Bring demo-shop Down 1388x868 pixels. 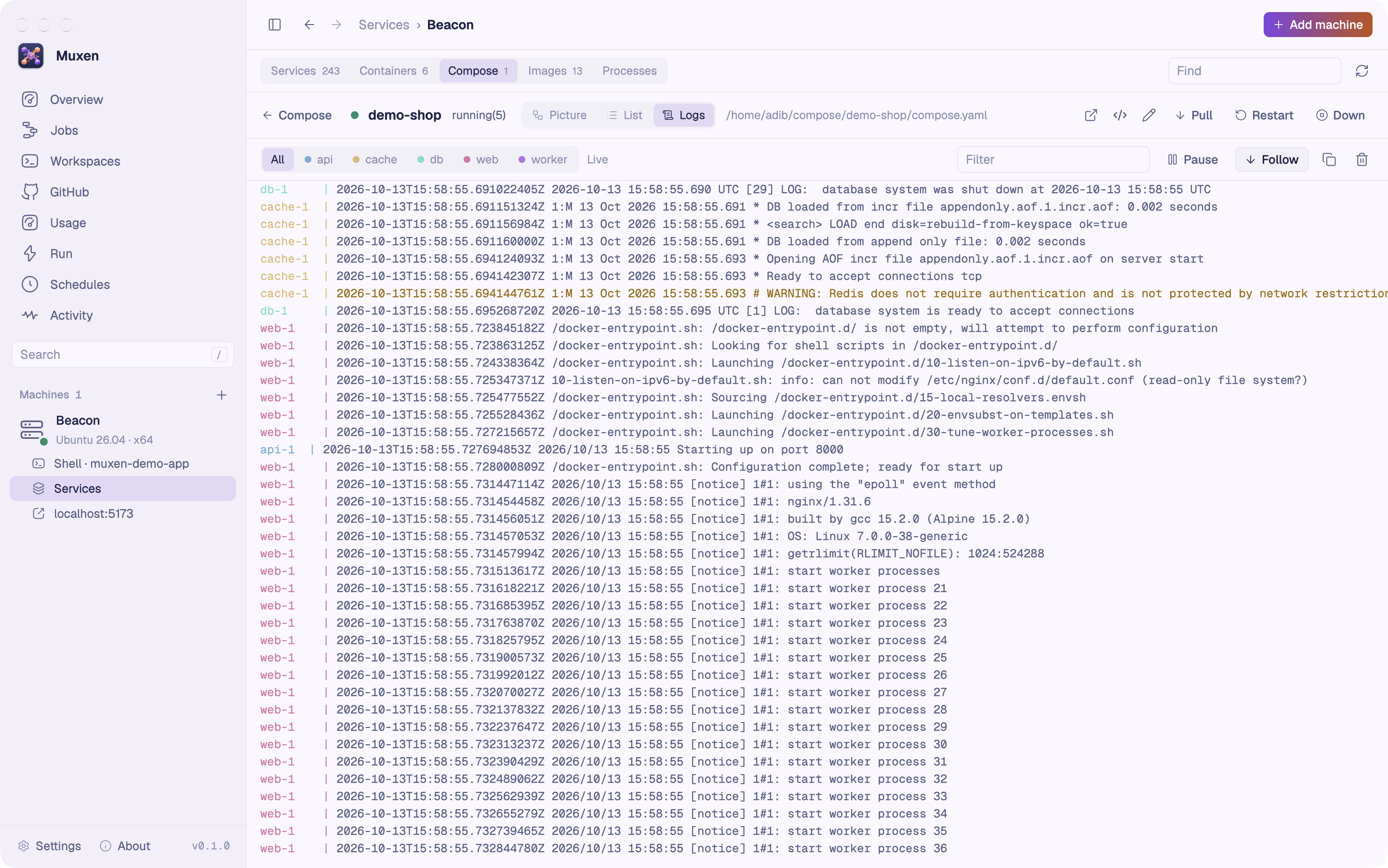[1340, 116]
